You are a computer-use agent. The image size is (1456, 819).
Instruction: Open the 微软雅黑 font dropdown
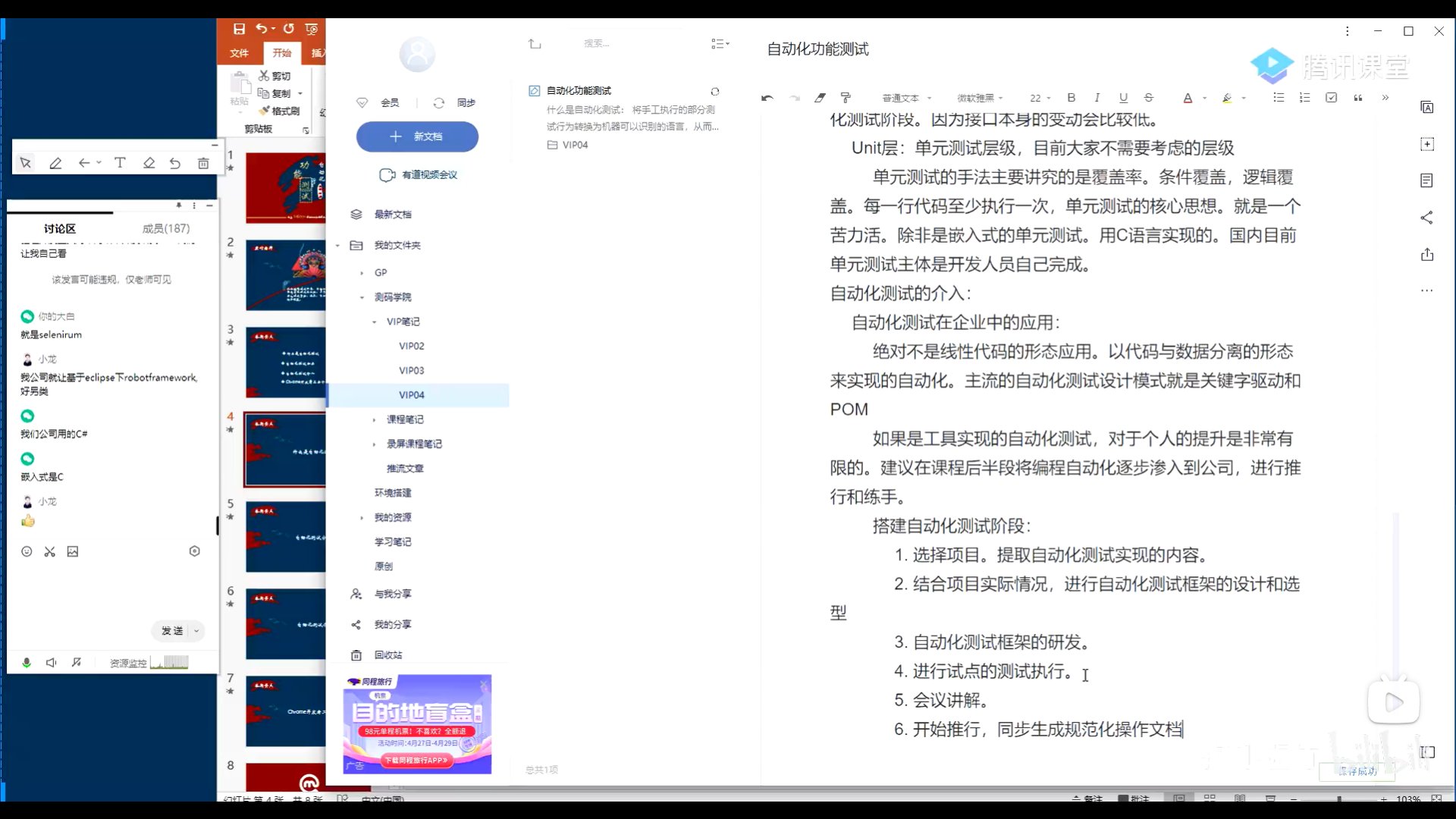(979, 99)
